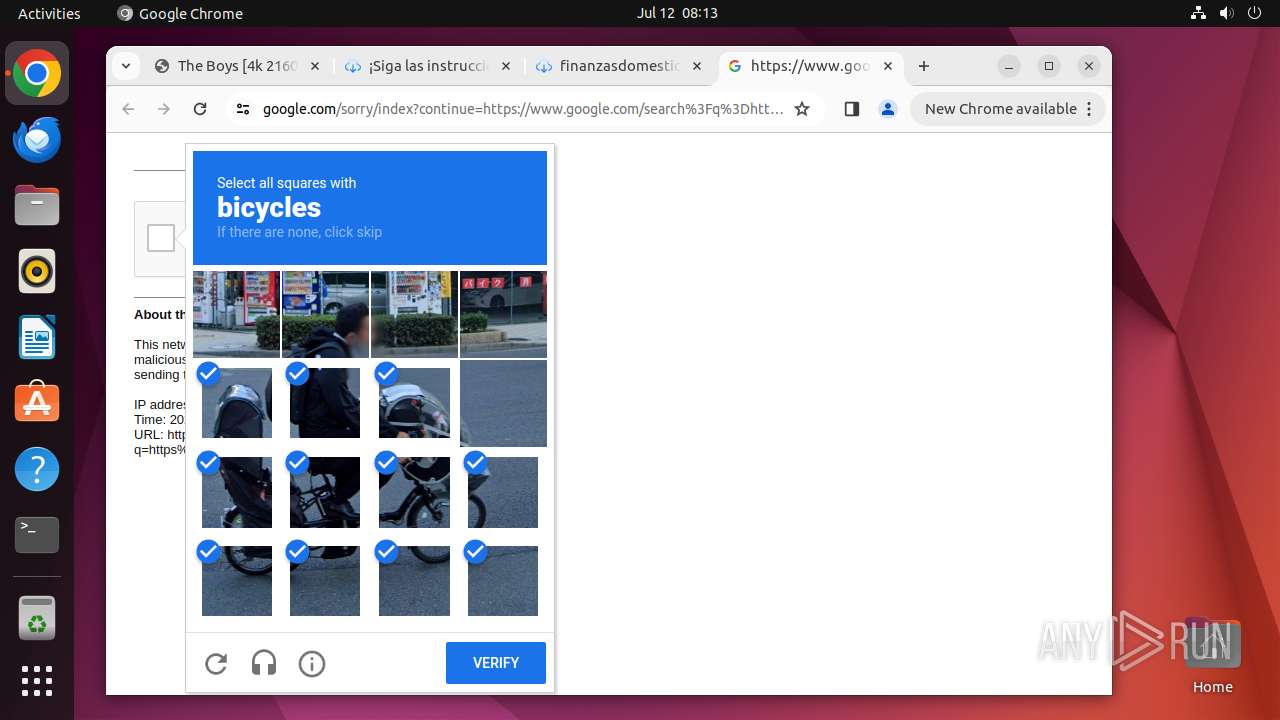Screen dimensions: 1280x720
Task: Deselect bottom-right checked asphalt tile
Action: coord(503,581)
